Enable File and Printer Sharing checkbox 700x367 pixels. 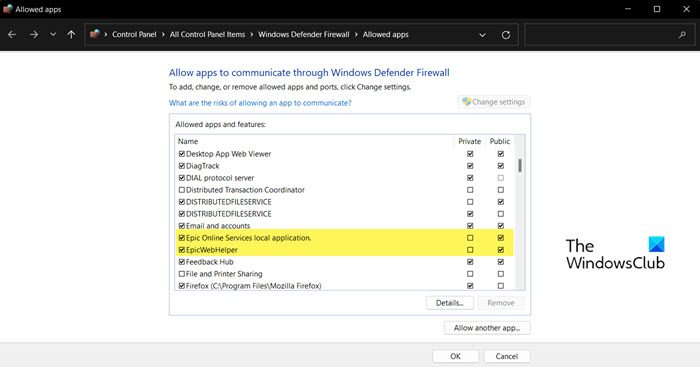[182, 274]
